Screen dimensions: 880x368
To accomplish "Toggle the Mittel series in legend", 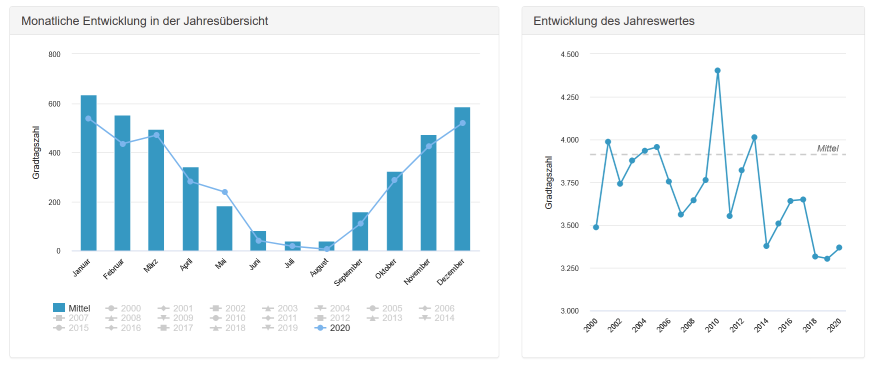I will pyautogui.click(x=72, y=308).
